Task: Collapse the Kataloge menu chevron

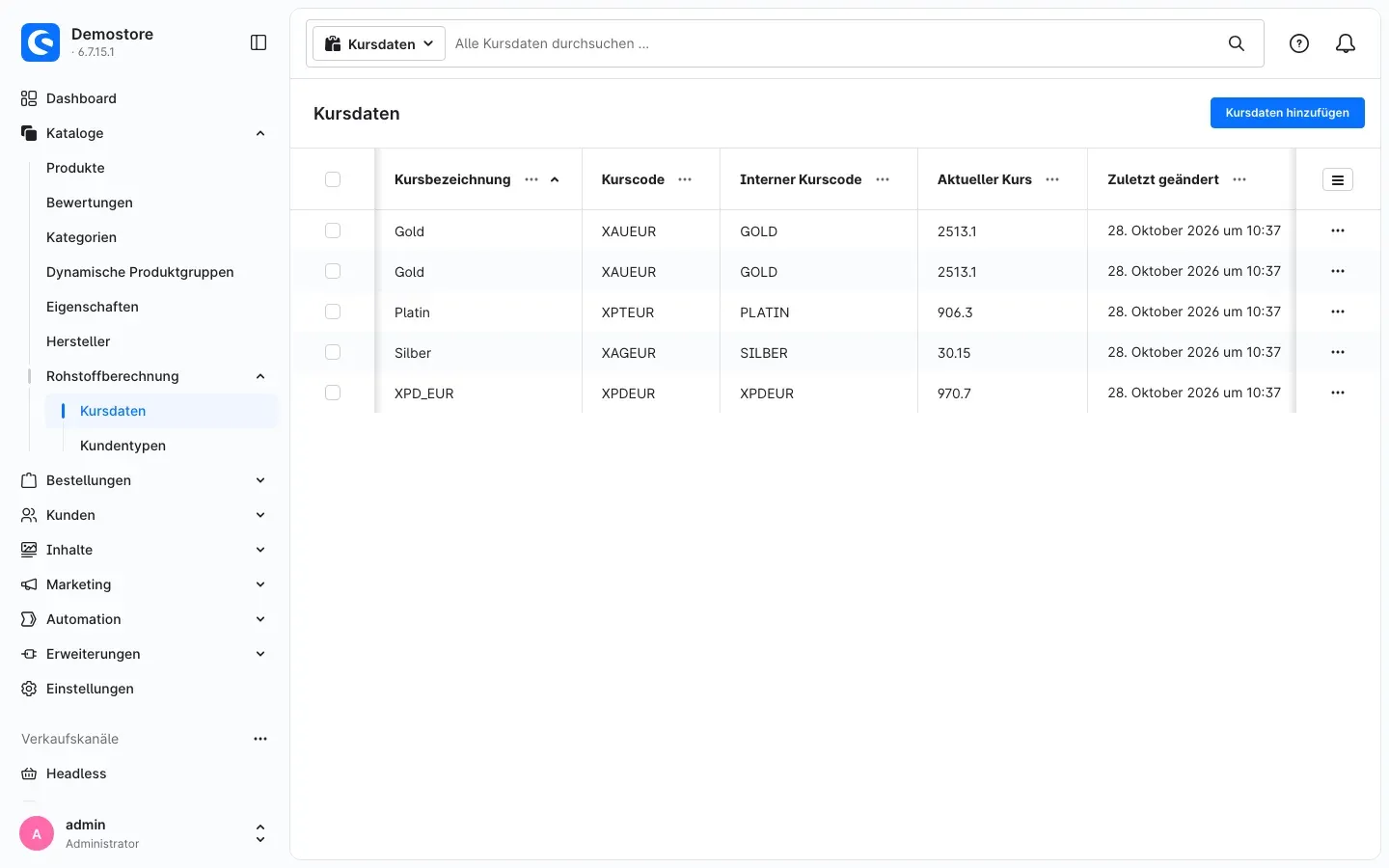Action: pos(260,133)
